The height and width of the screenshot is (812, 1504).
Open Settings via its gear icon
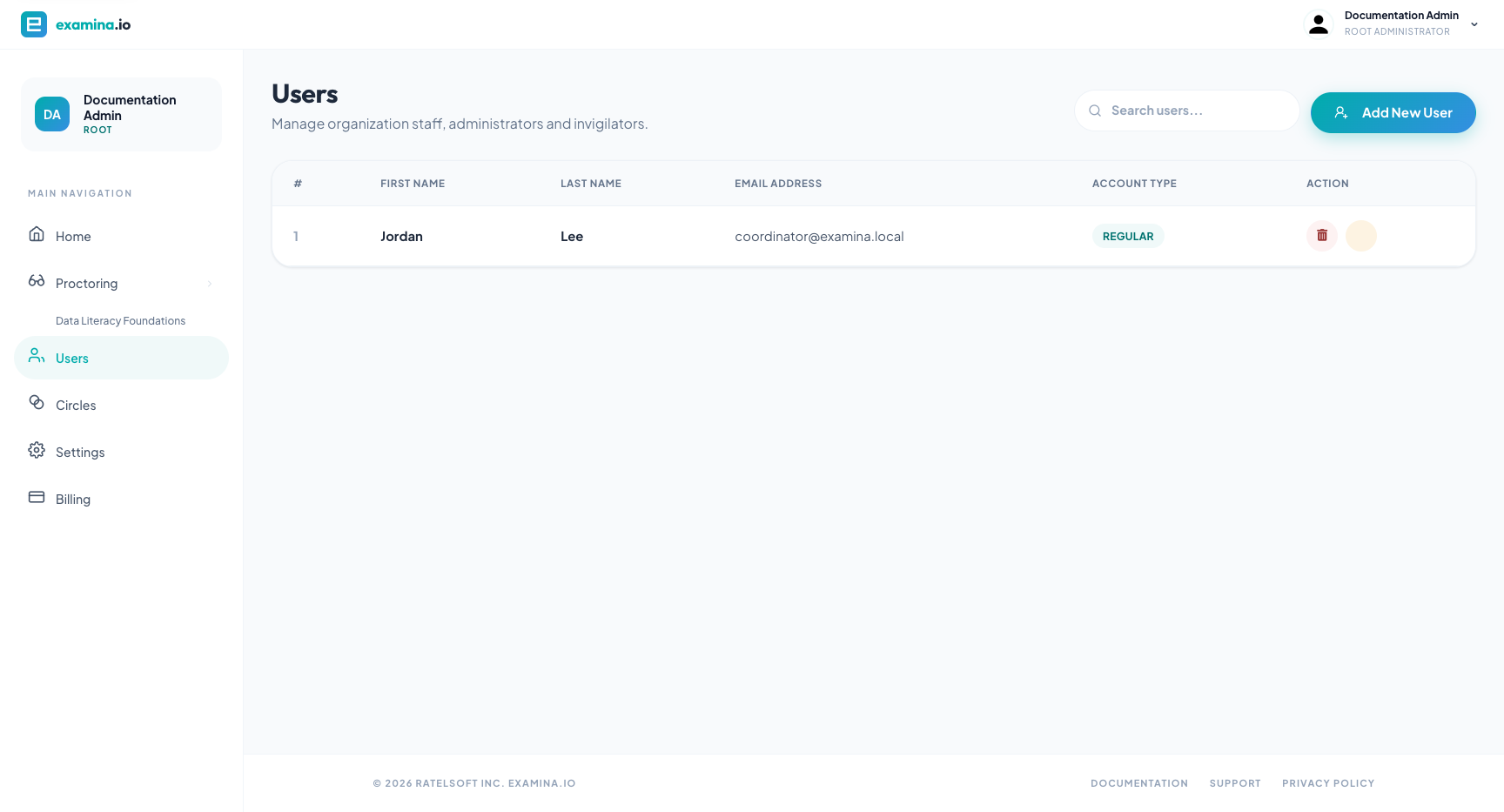coord(37,450)
